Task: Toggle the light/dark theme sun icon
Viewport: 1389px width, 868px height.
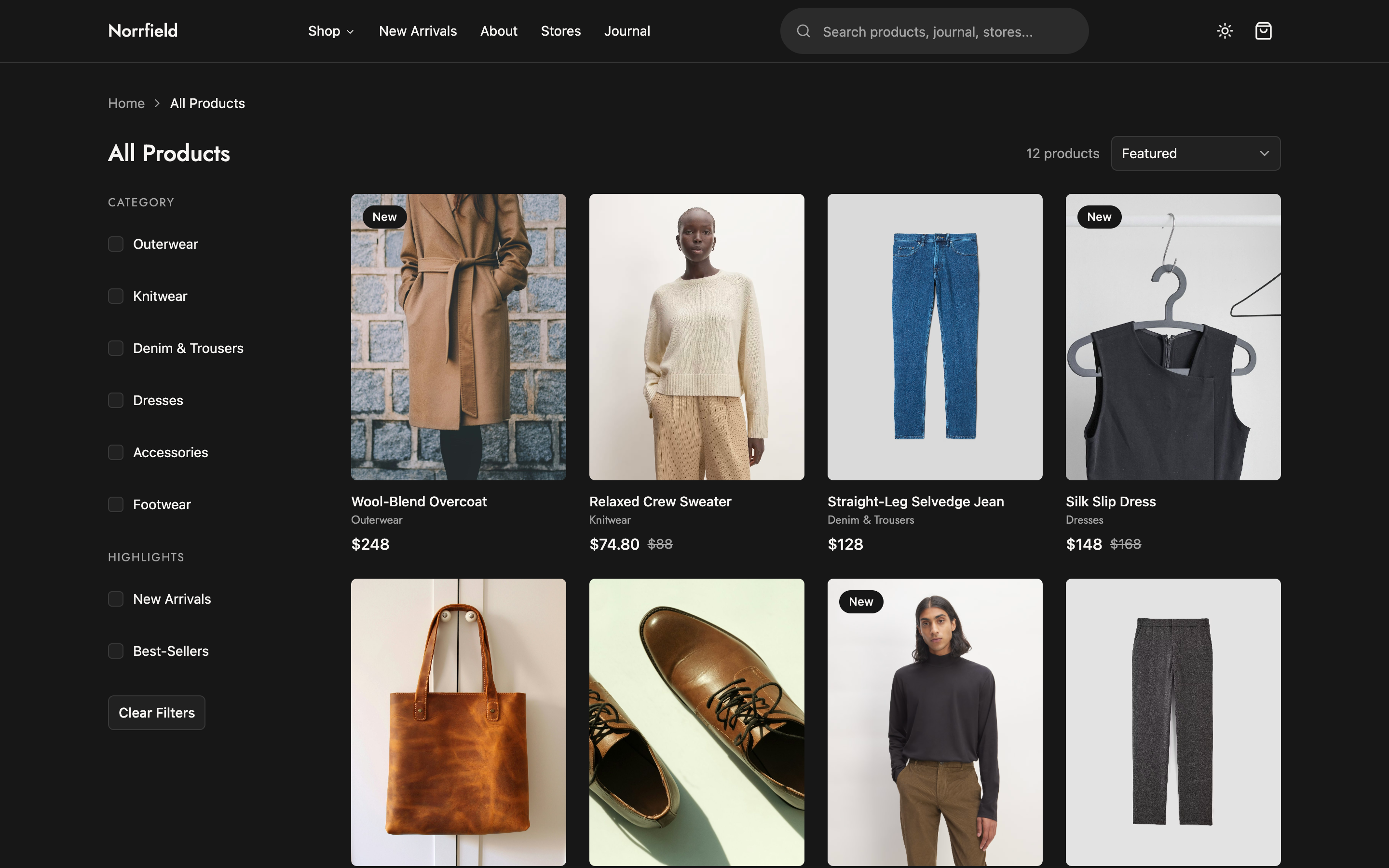Action: (1225, 31)
